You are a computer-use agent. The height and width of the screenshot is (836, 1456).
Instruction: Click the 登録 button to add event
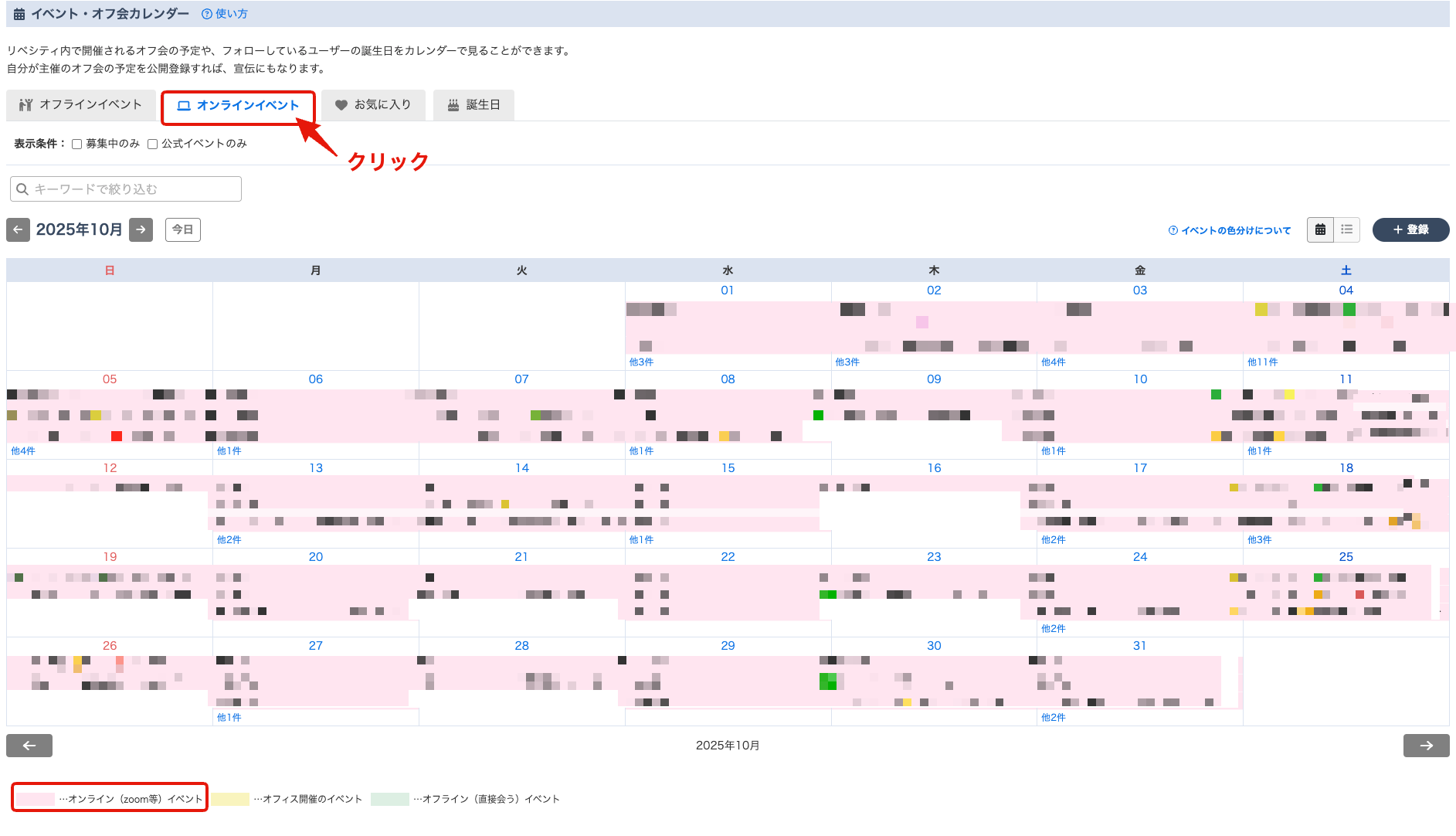click(1410, 229)
